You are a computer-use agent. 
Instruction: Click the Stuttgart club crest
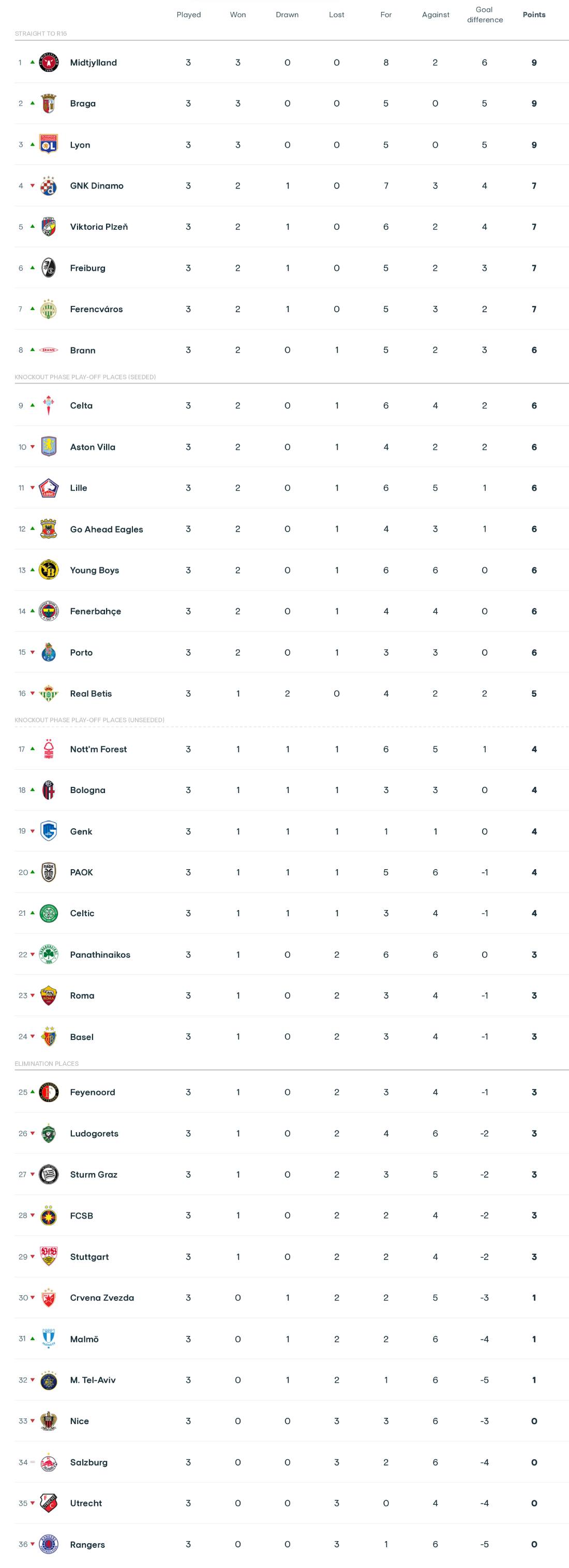[48, 1256]
